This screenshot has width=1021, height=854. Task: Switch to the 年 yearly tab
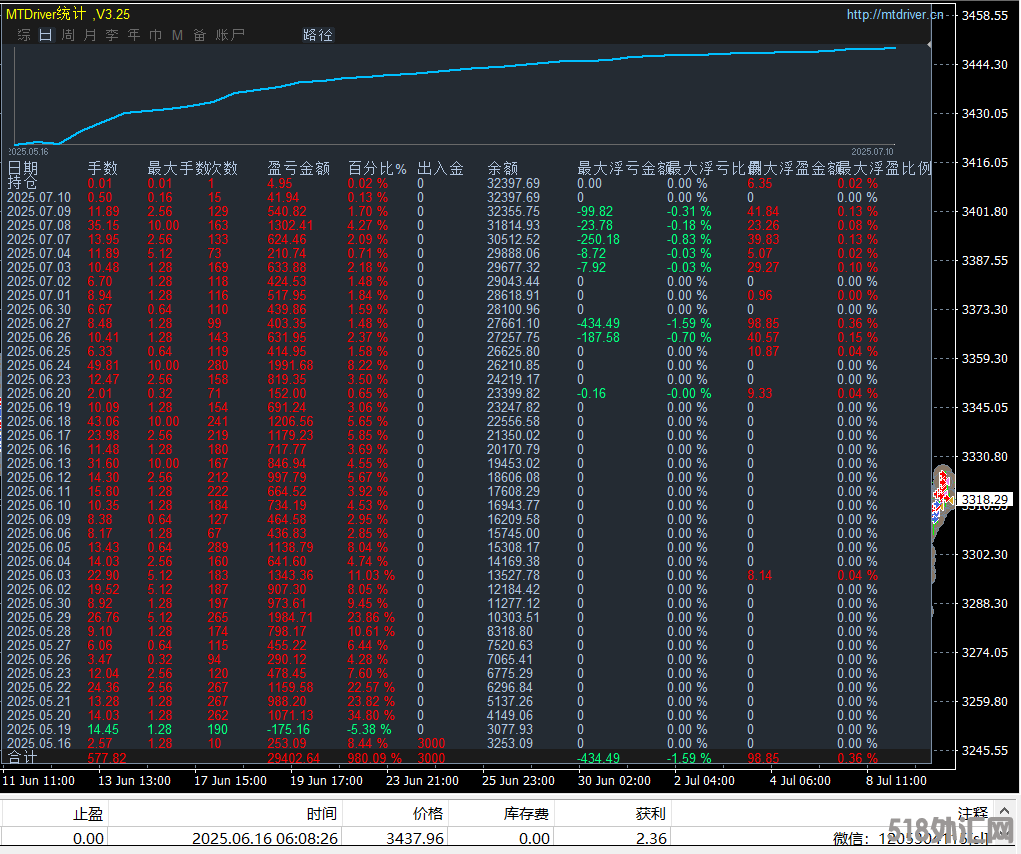tap(134, 34)
